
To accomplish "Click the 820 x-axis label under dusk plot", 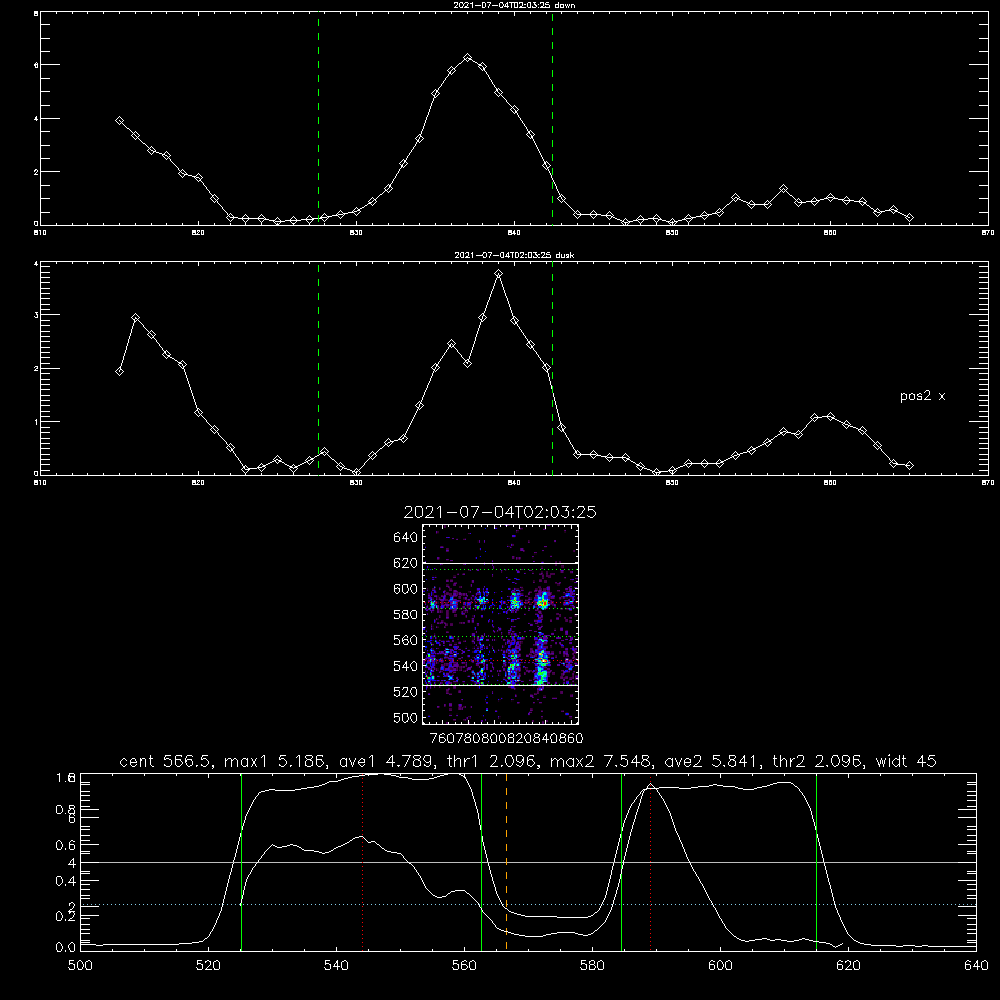I will tap(198, 483).
